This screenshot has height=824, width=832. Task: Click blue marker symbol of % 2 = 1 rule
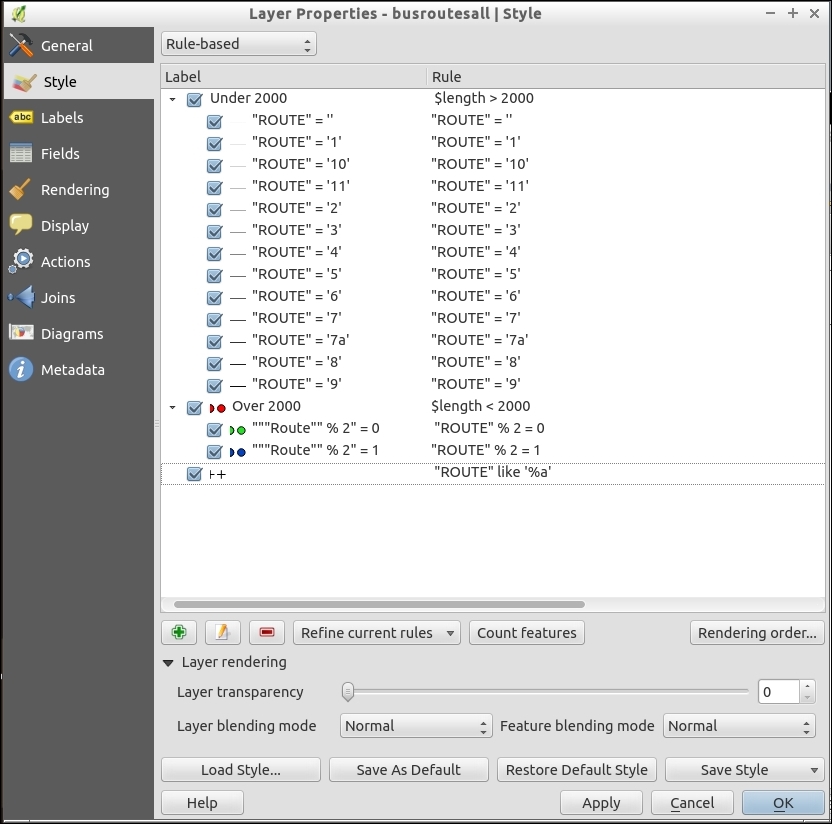(x=237, y=452)
